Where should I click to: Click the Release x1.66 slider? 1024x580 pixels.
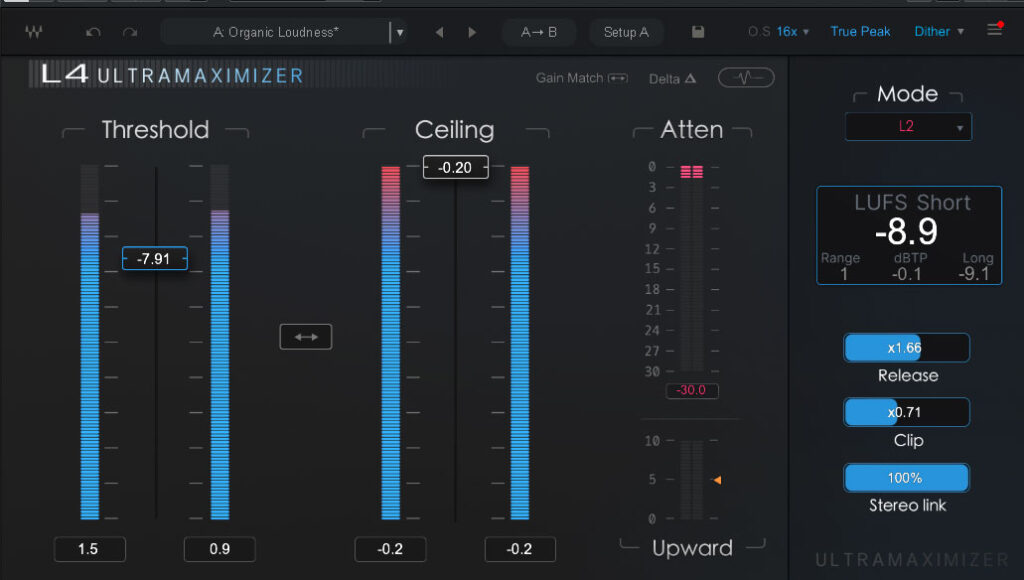(907, 348)
